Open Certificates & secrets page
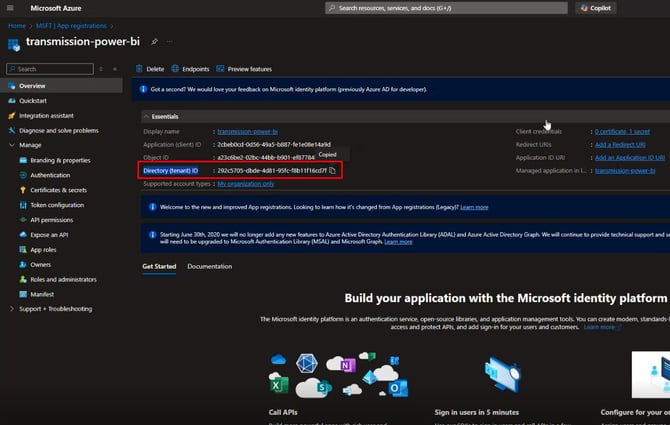The width and height of the screenshot is (670, 425). tap(58, 190)
